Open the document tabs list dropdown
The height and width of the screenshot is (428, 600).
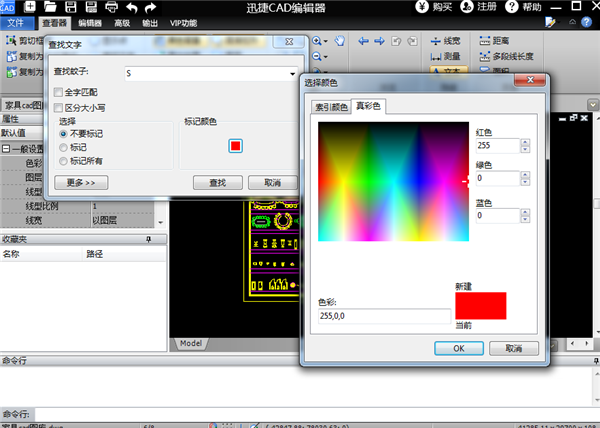593,104
